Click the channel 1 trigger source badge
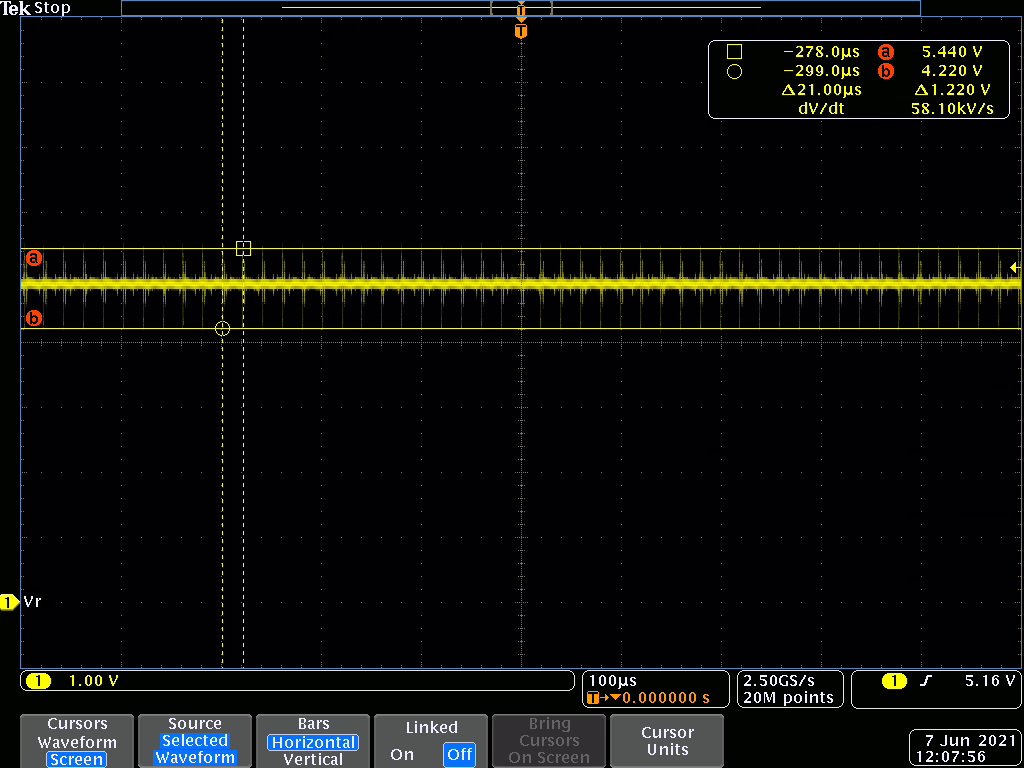The image size is (1024, 768). 893,681
